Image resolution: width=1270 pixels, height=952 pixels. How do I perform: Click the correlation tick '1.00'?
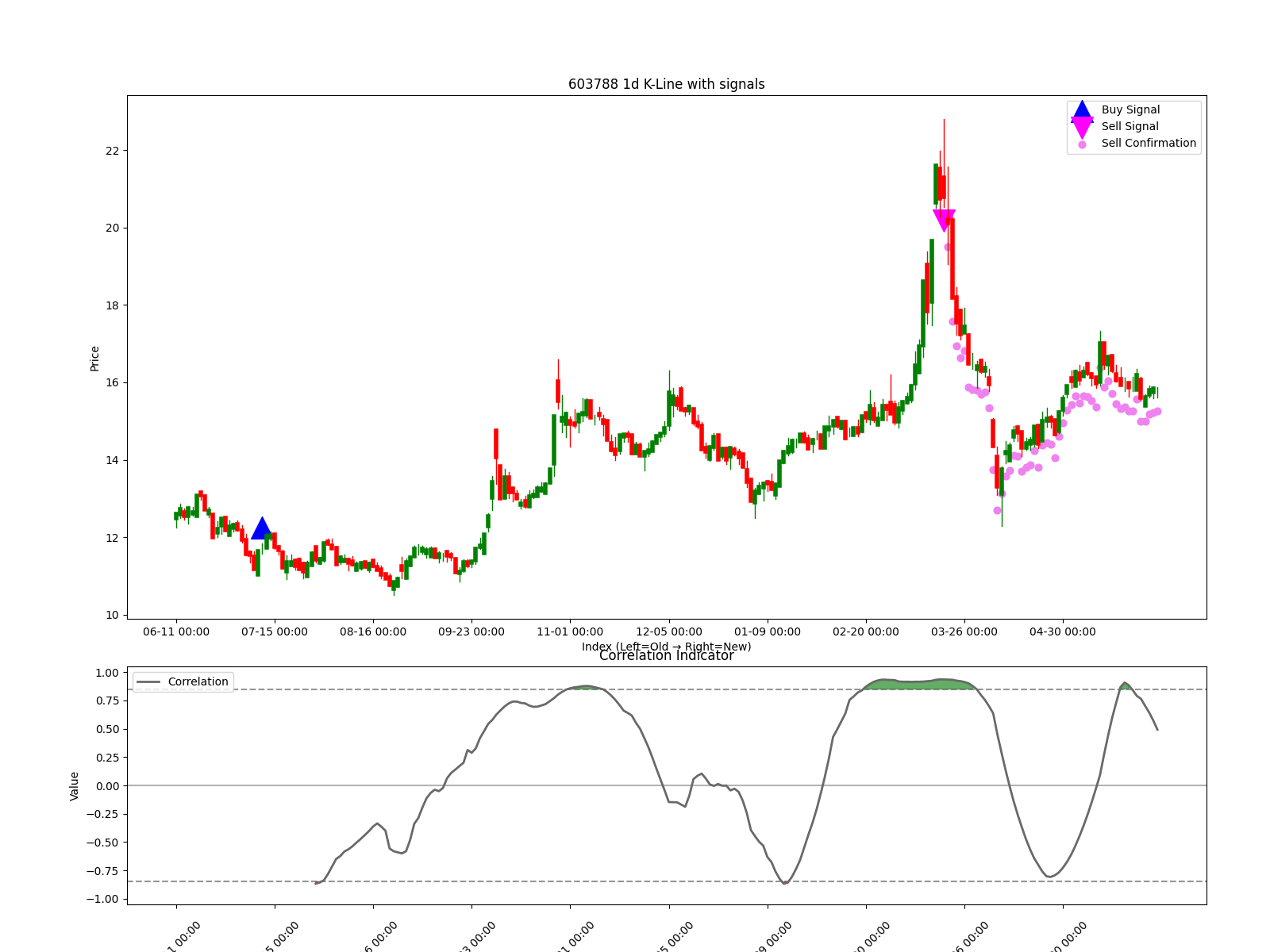point(107,673)
